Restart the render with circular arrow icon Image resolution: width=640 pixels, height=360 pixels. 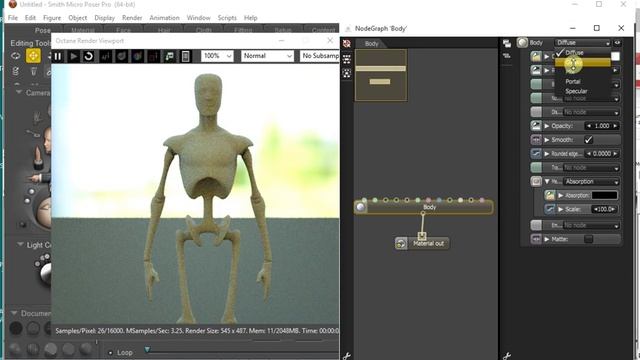pos(89,56)
